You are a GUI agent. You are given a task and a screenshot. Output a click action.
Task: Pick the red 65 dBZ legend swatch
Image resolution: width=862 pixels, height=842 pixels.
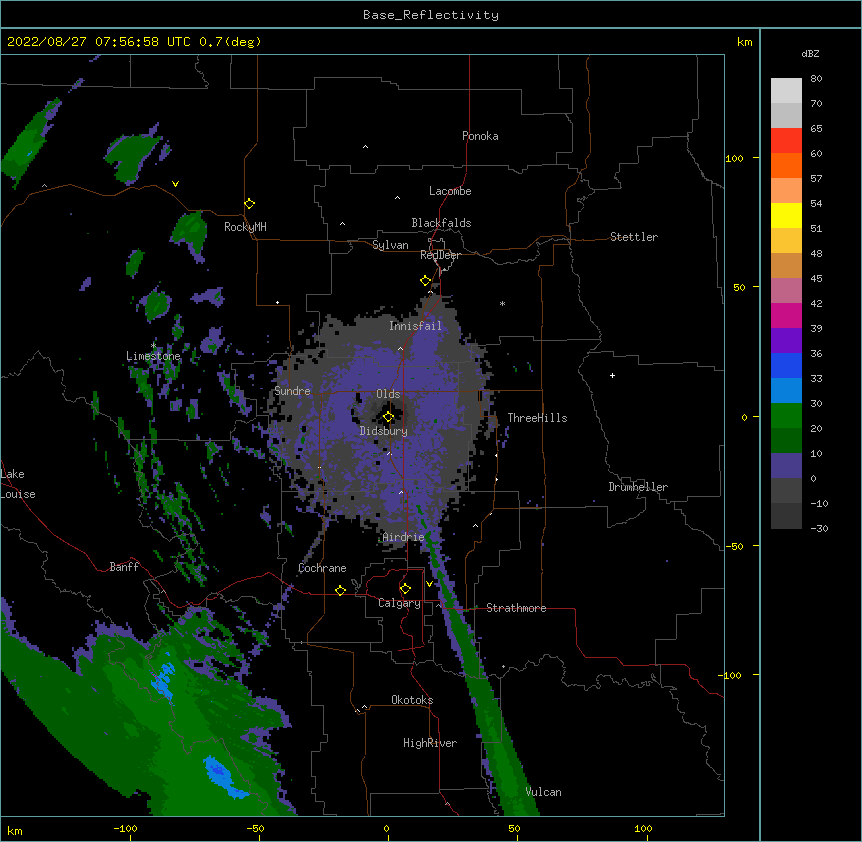point(786,141)
